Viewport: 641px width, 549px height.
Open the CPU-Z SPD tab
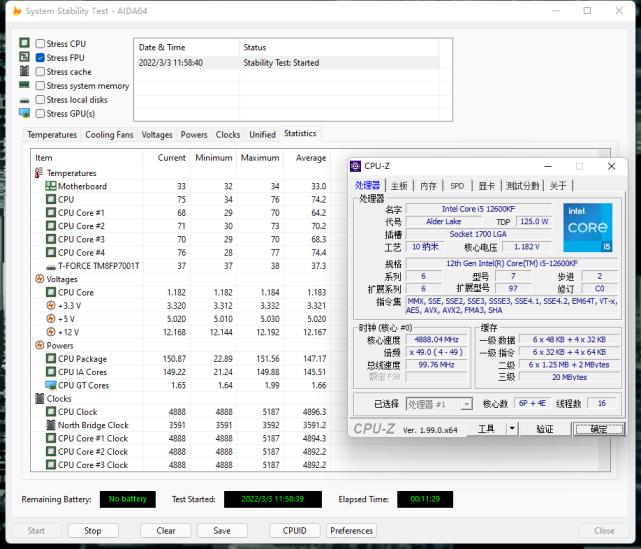(x=457, y=186)
